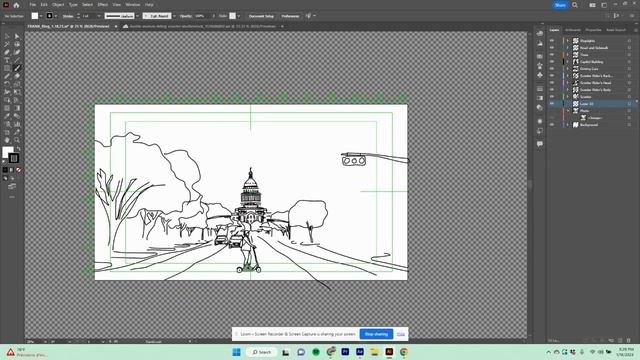Open the Effect menu
This screenshot has width=640, height=360.
(x=102, y=5)
